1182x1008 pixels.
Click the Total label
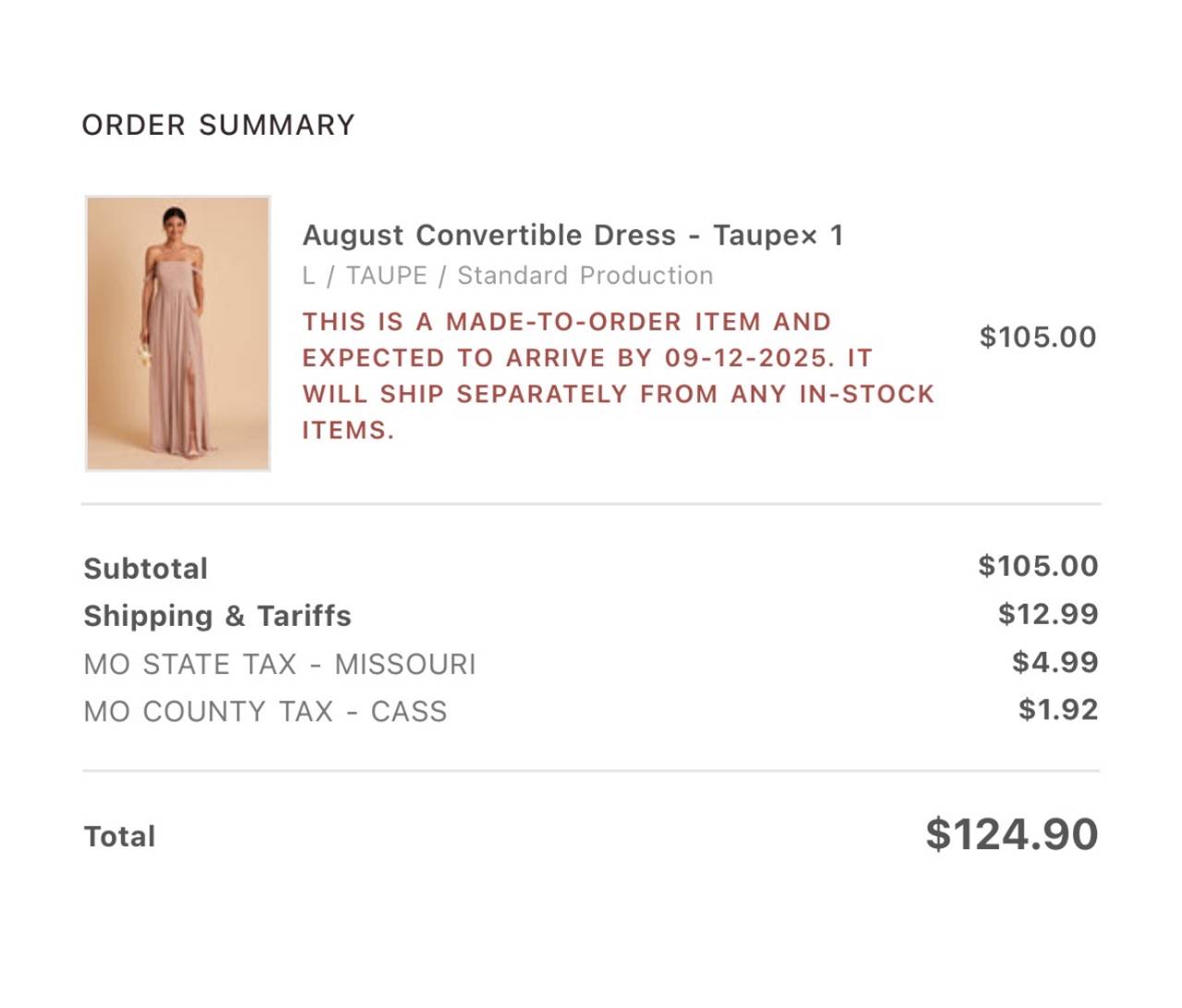coord(120,836)
